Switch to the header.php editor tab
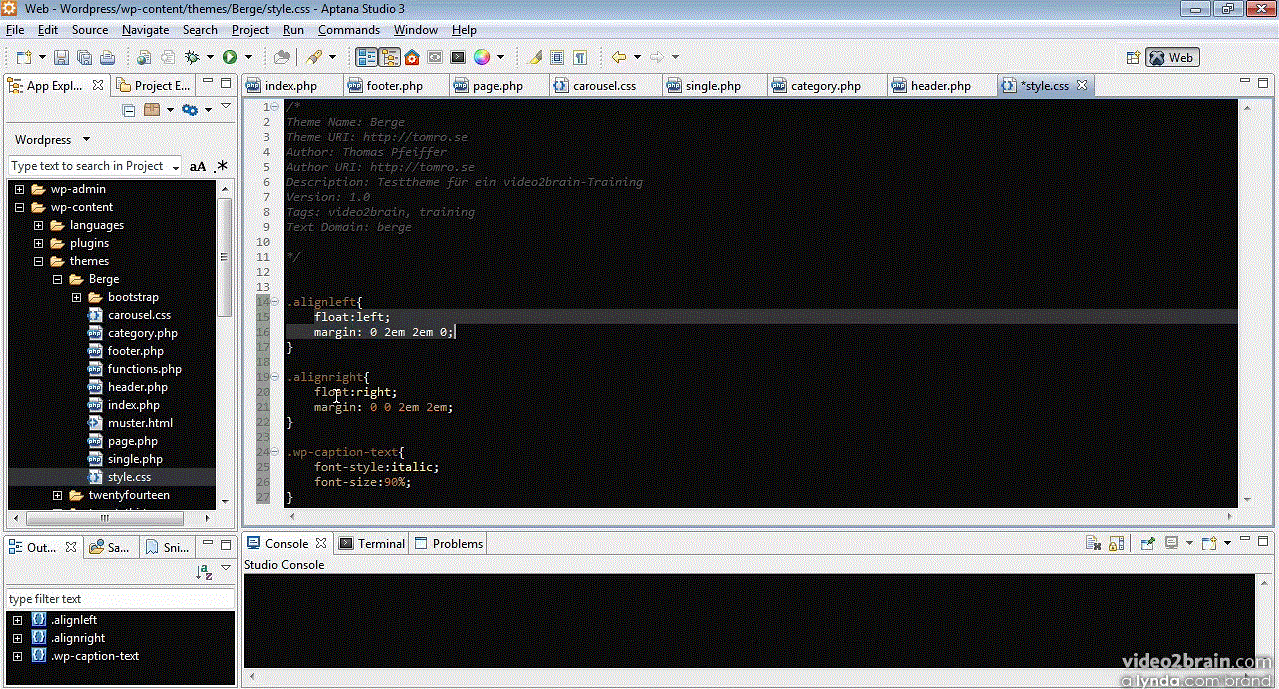 [x=940, y=86]
